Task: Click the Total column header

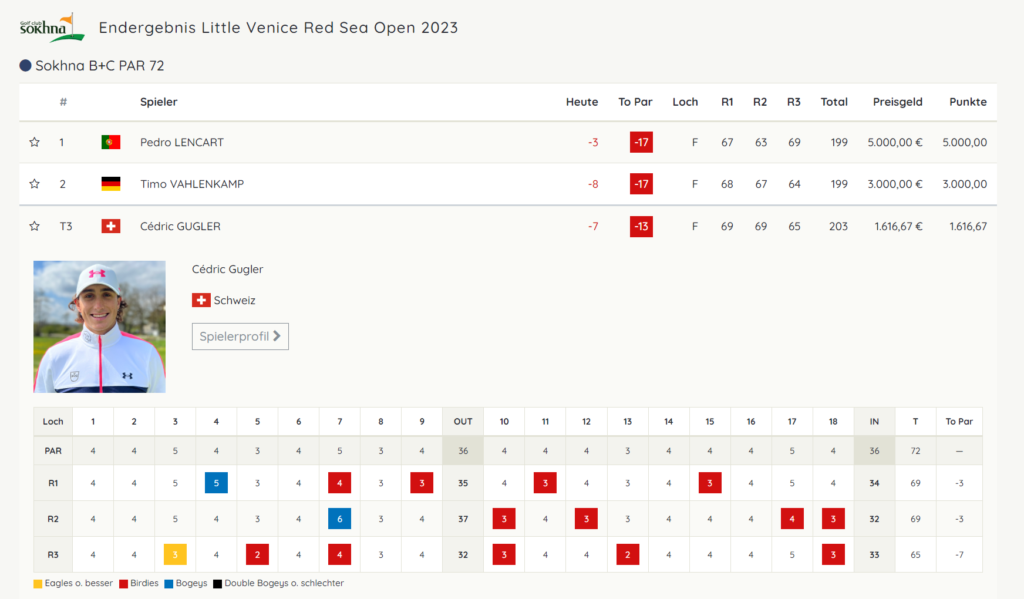Action: tap(834, 102)
